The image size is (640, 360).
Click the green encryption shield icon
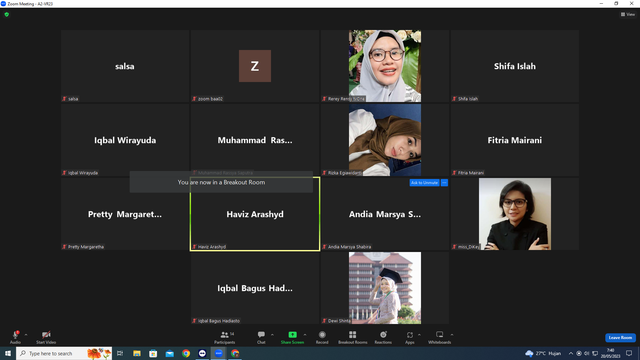pos(7,14)
